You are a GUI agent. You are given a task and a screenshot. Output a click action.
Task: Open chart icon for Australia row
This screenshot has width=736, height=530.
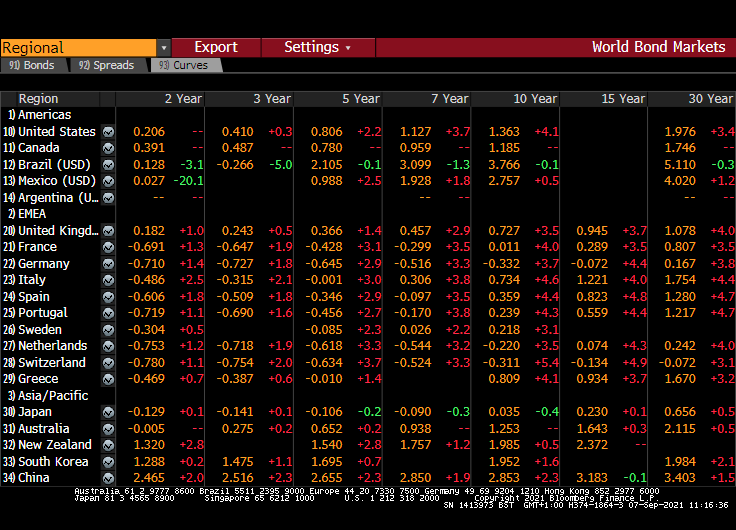(x=108, y=429)
